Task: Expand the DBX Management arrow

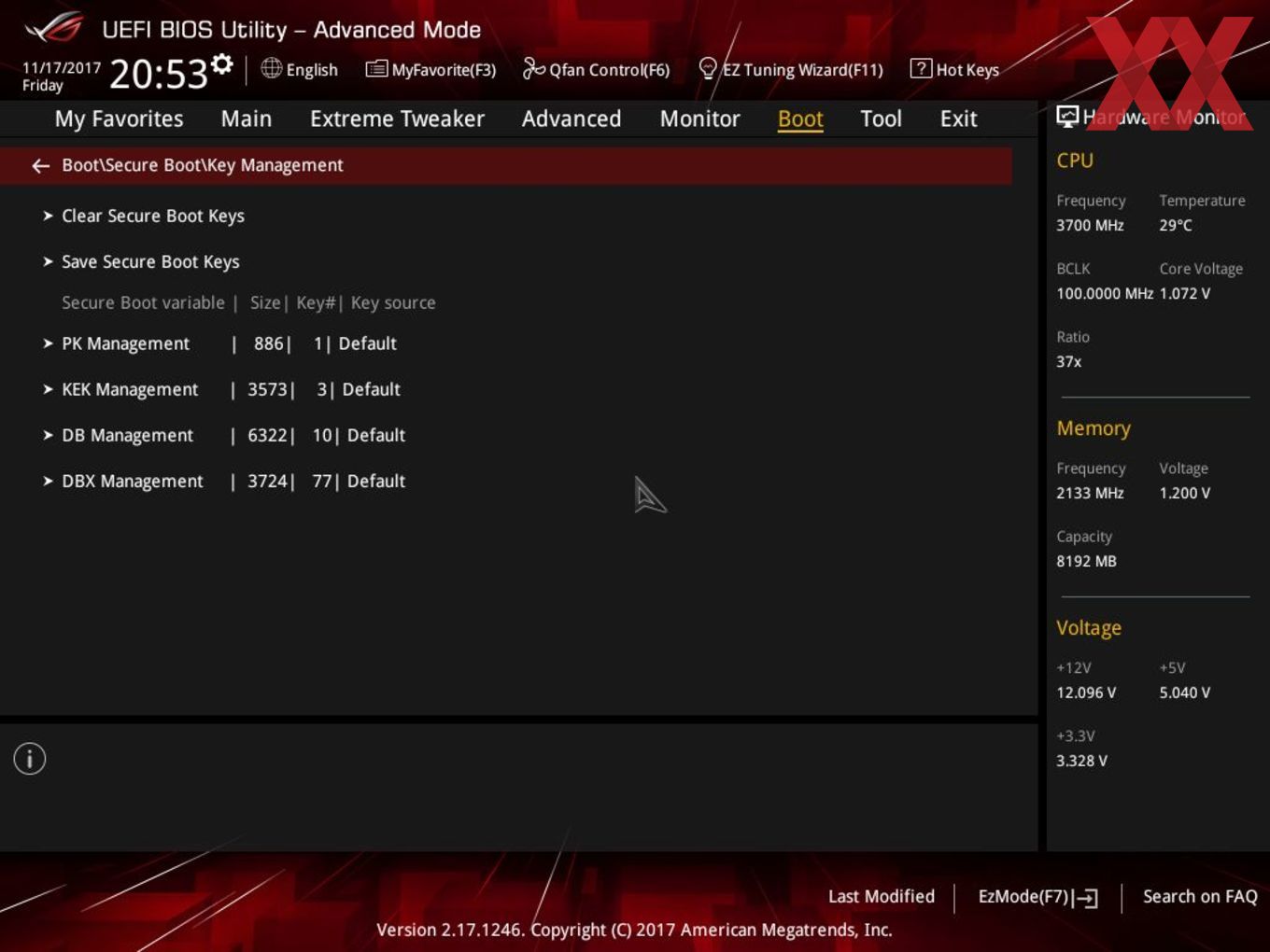Action: click(48, 481)
